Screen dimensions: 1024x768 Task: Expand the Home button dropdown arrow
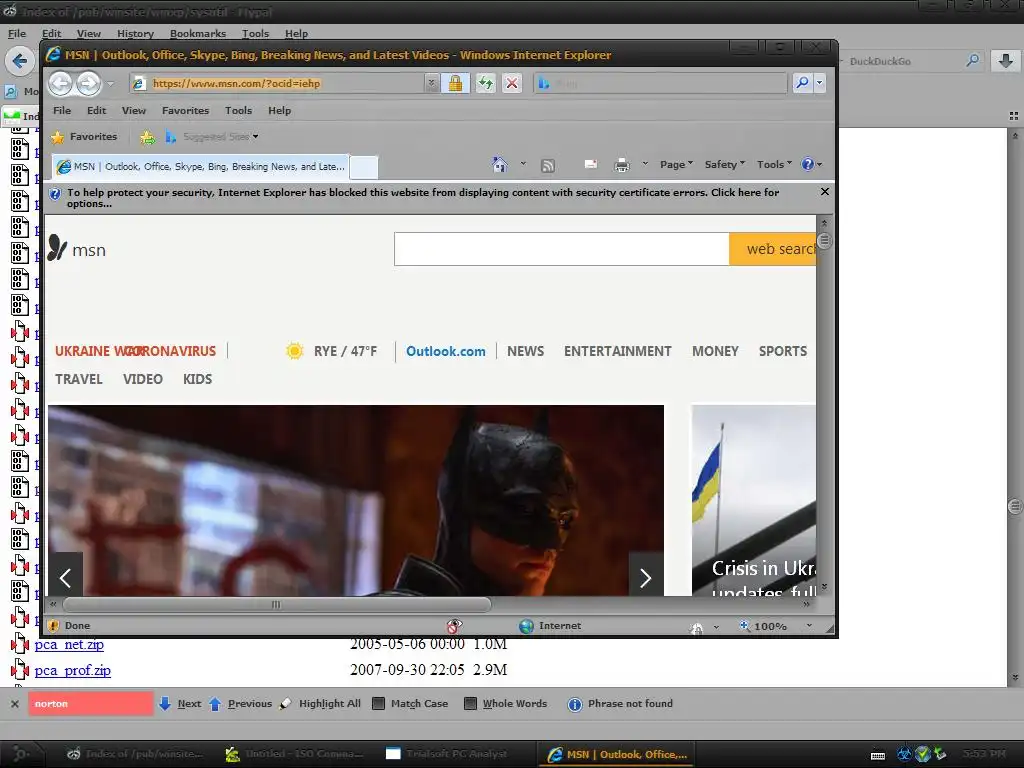pos(523,164)
